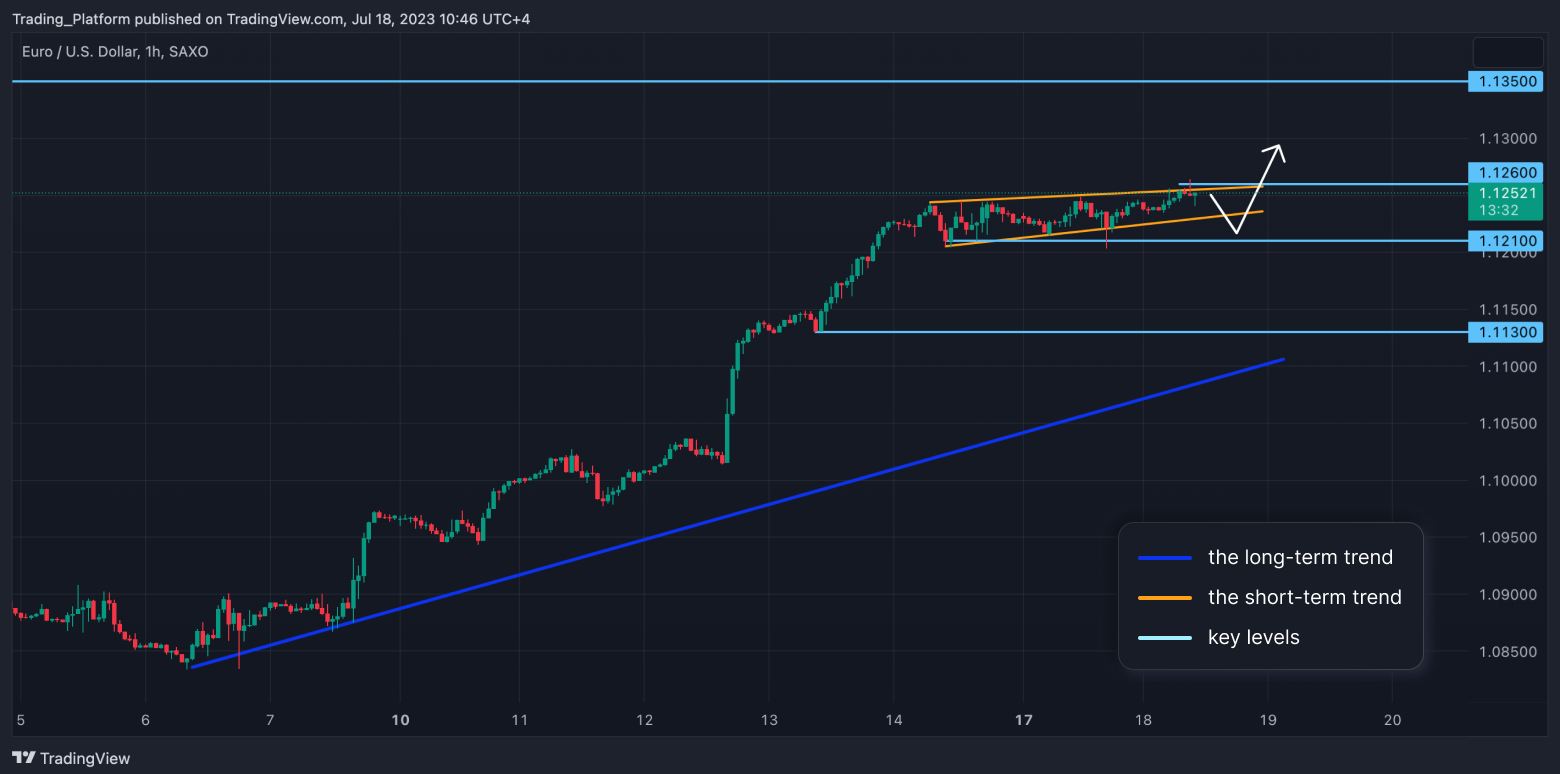Screen dimensions: 1560x774
Task: Click date 14 on the time axis
Action: (x=894, y=720)
